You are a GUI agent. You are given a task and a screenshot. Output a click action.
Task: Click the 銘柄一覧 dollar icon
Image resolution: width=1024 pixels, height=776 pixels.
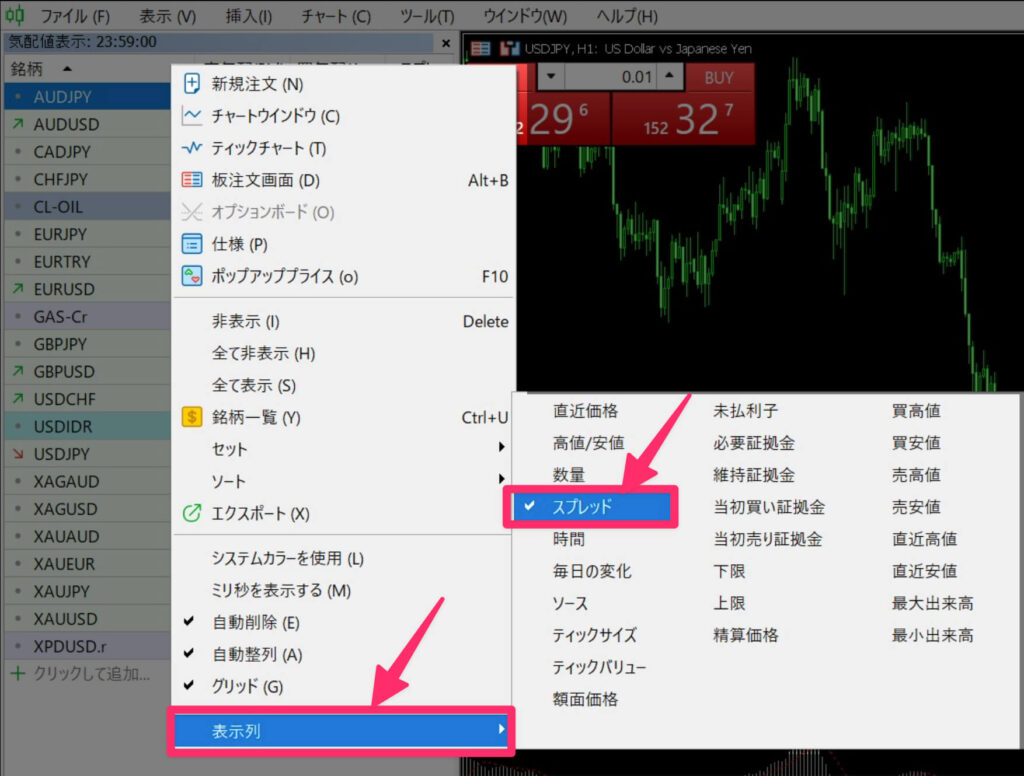coord(191,417)
